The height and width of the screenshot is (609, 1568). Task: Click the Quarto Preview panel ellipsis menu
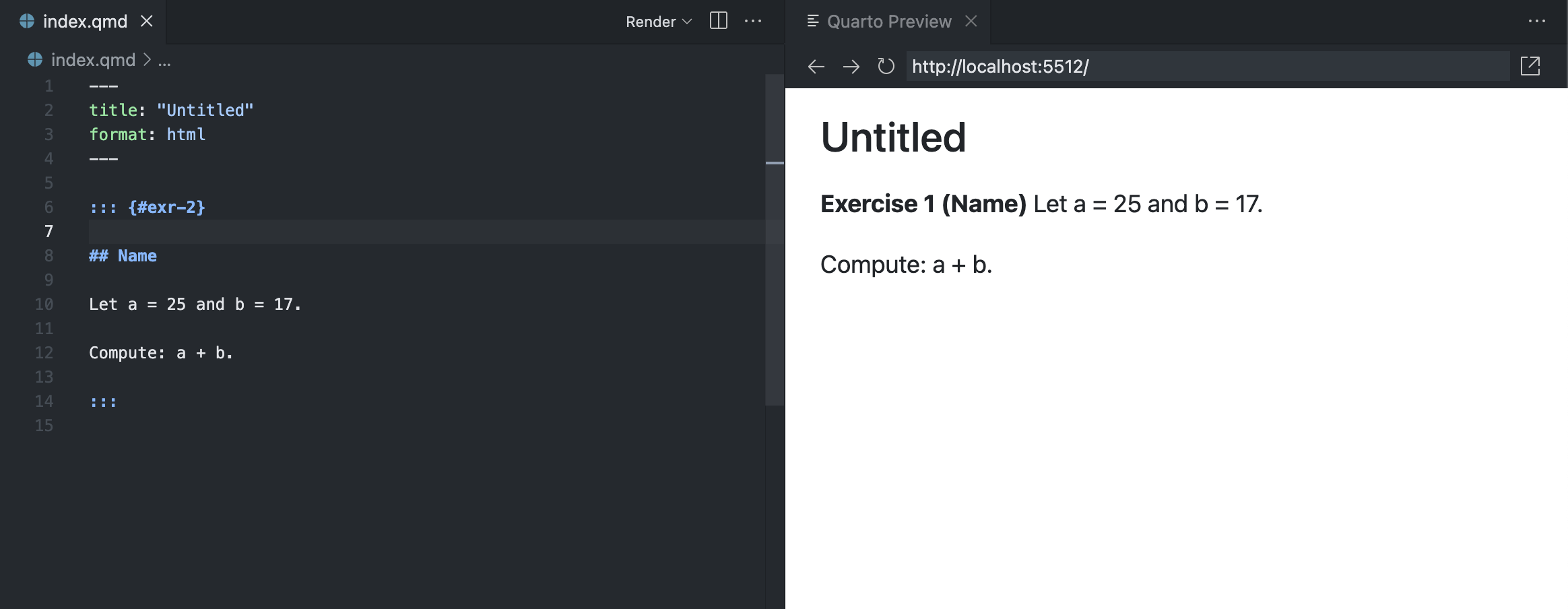click(x=1538, y=21)
